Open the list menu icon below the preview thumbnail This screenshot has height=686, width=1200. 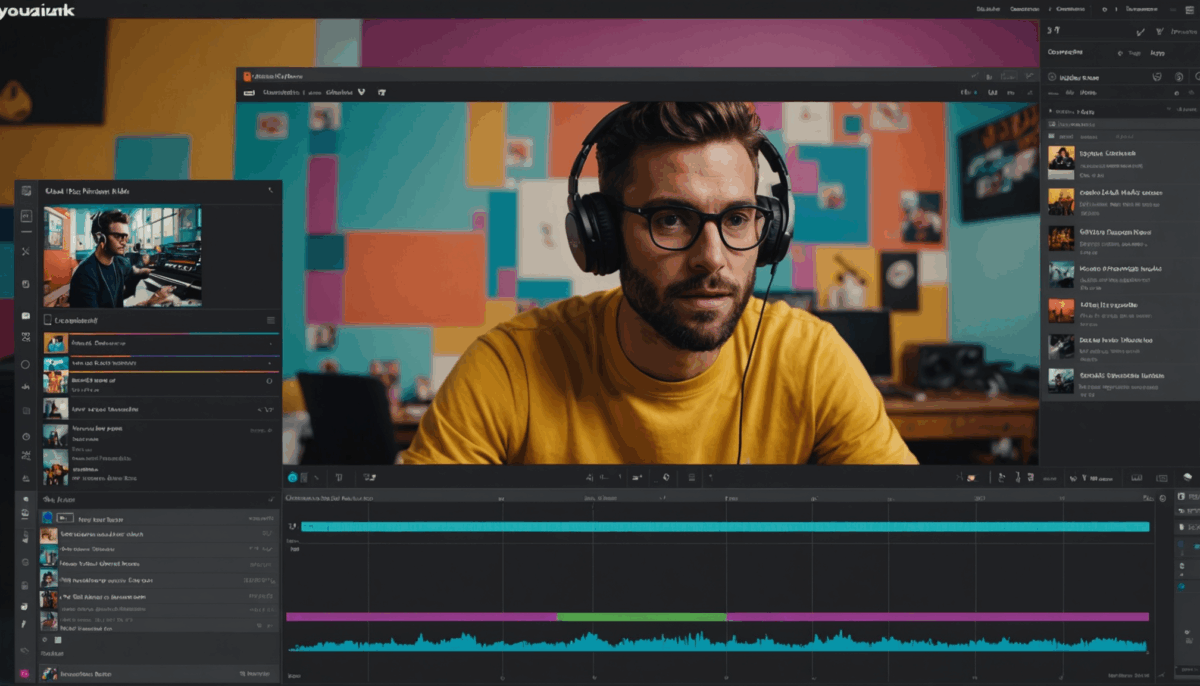coord(270,320)
